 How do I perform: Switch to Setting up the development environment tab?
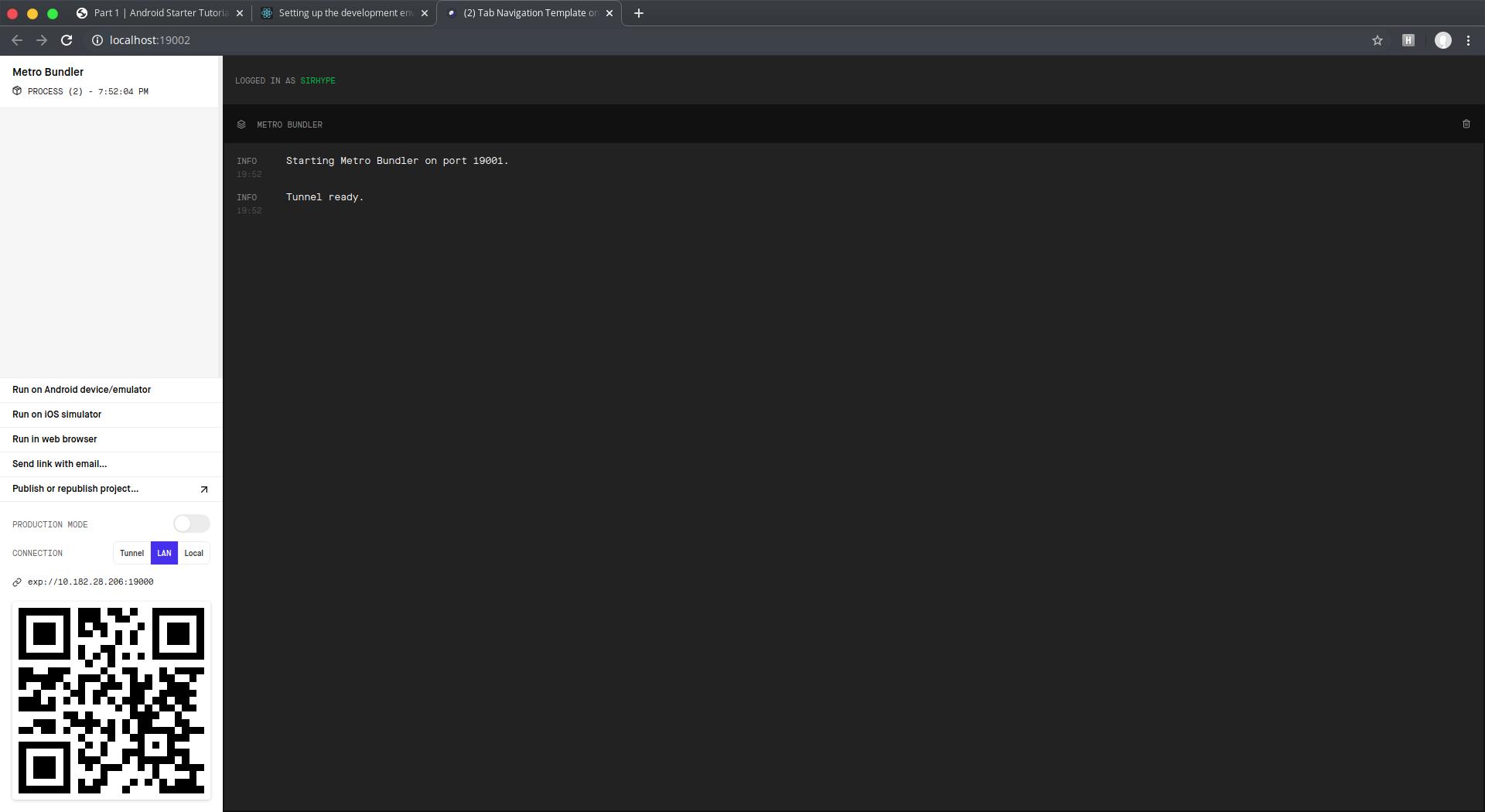click(344, 13)
